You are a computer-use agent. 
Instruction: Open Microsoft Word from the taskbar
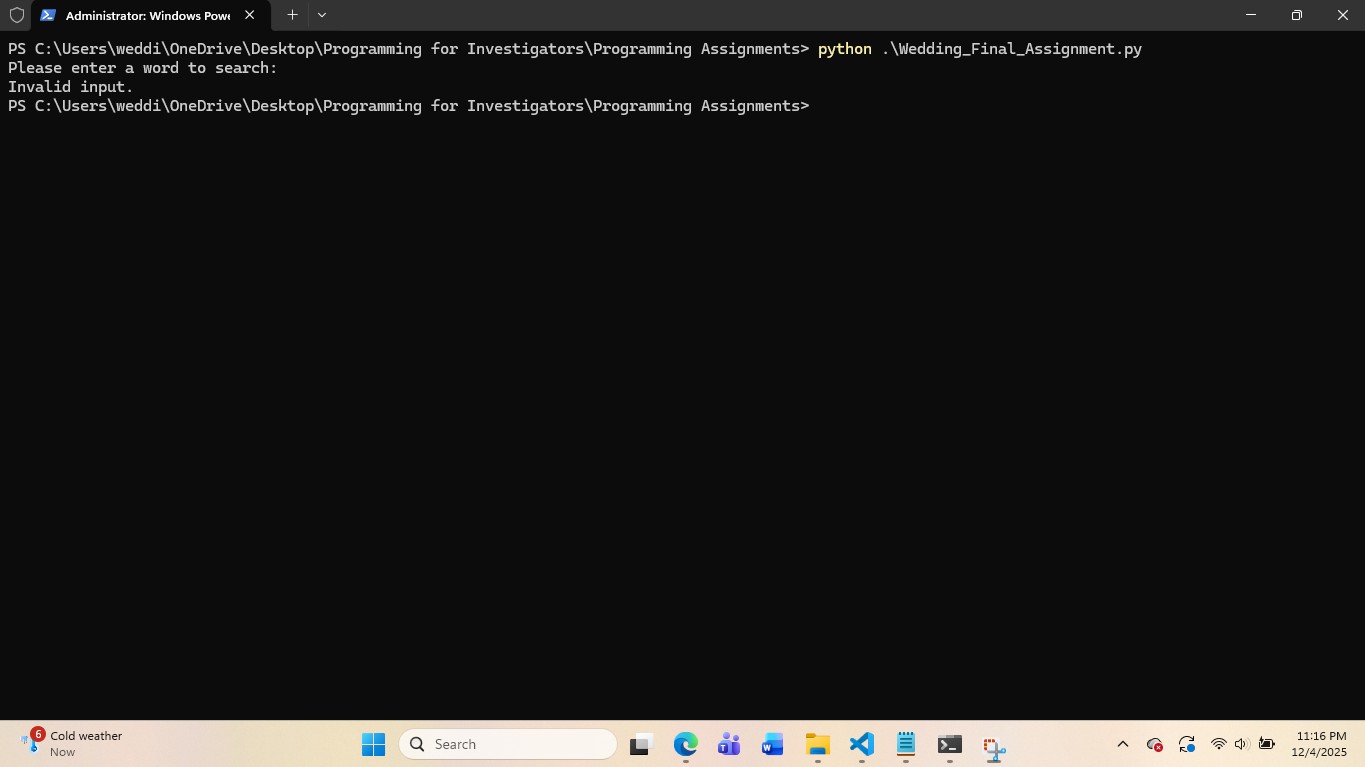pos(772,745)
